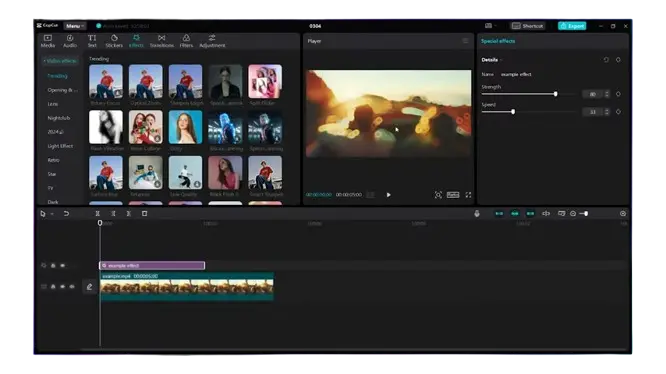Choose the Glitzy effect thumbnail with blue background

point(185,127)
